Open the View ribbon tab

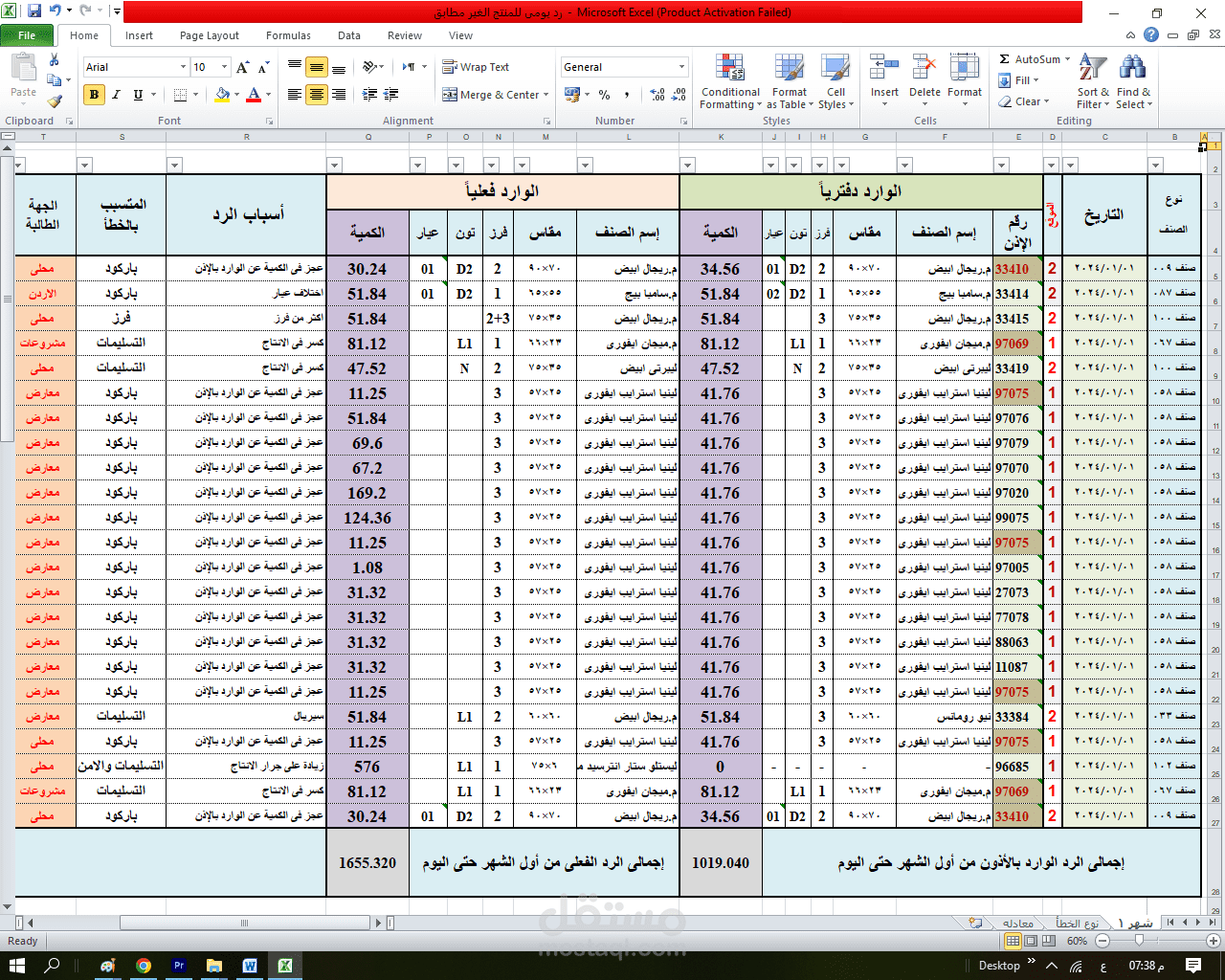pos(460,35)
